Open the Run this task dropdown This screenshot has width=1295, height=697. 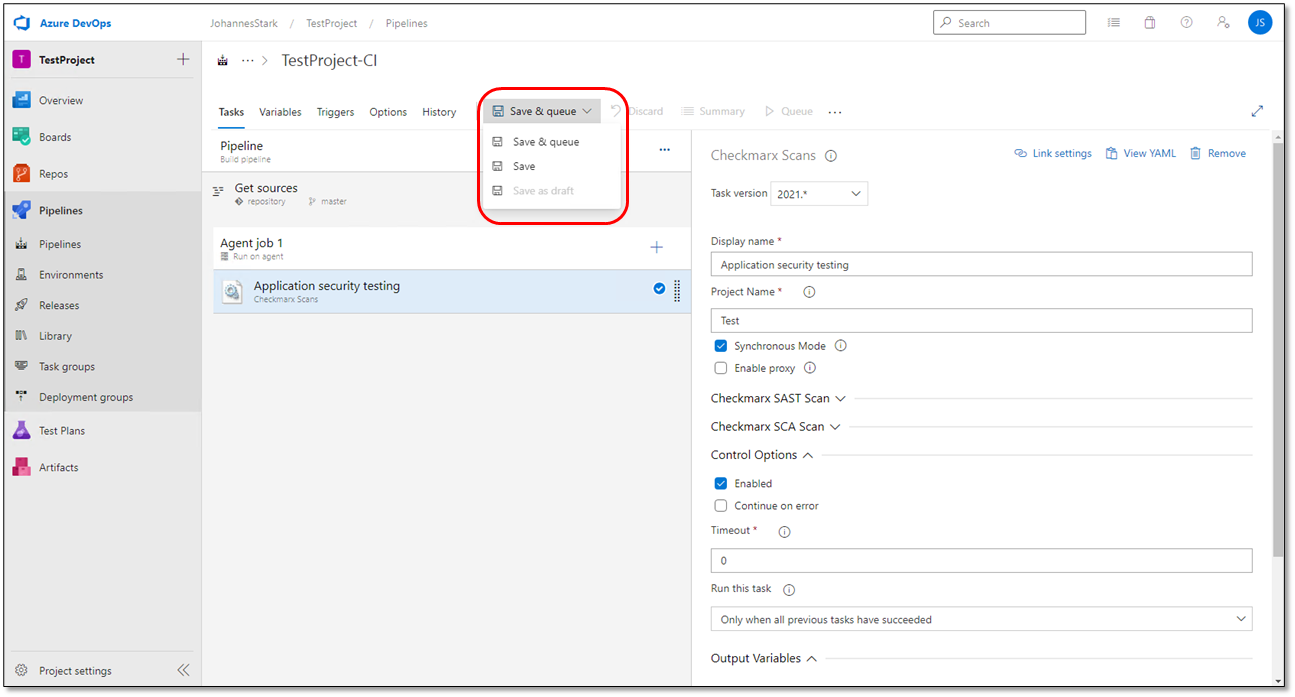[x=981, y=620]
